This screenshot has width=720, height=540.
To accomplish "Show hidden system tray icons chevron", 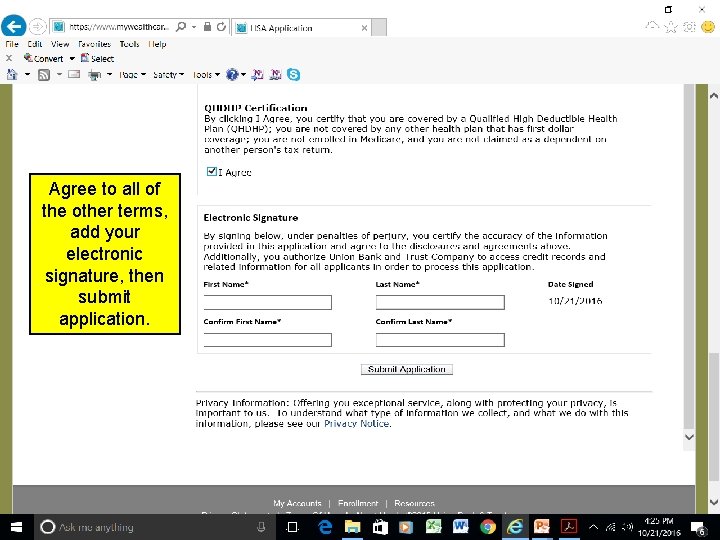I will click(x=593, y=527).
